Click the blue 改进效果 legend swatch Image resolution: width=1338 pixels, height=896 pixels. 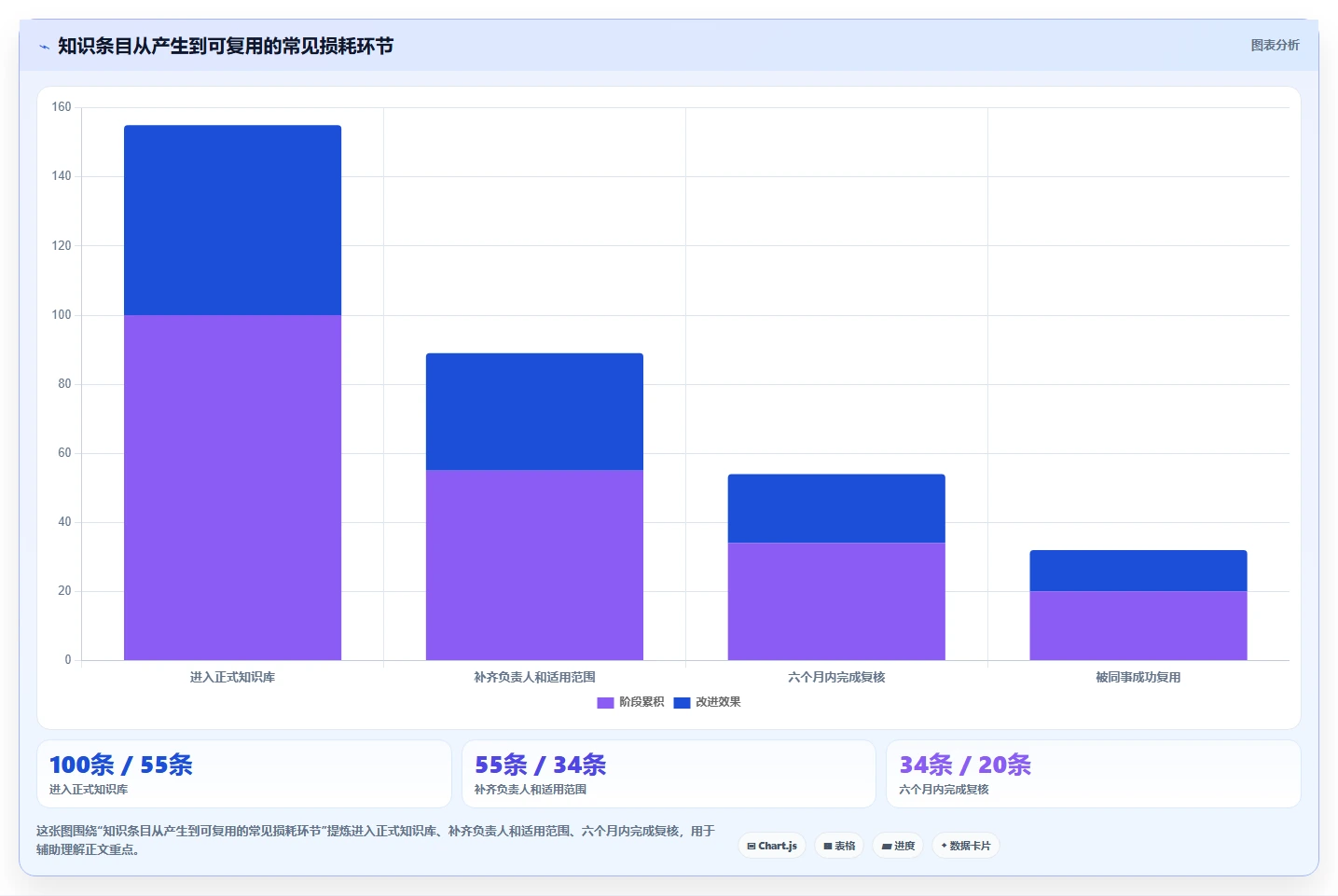pyautogui.click(x=682, y=703)
